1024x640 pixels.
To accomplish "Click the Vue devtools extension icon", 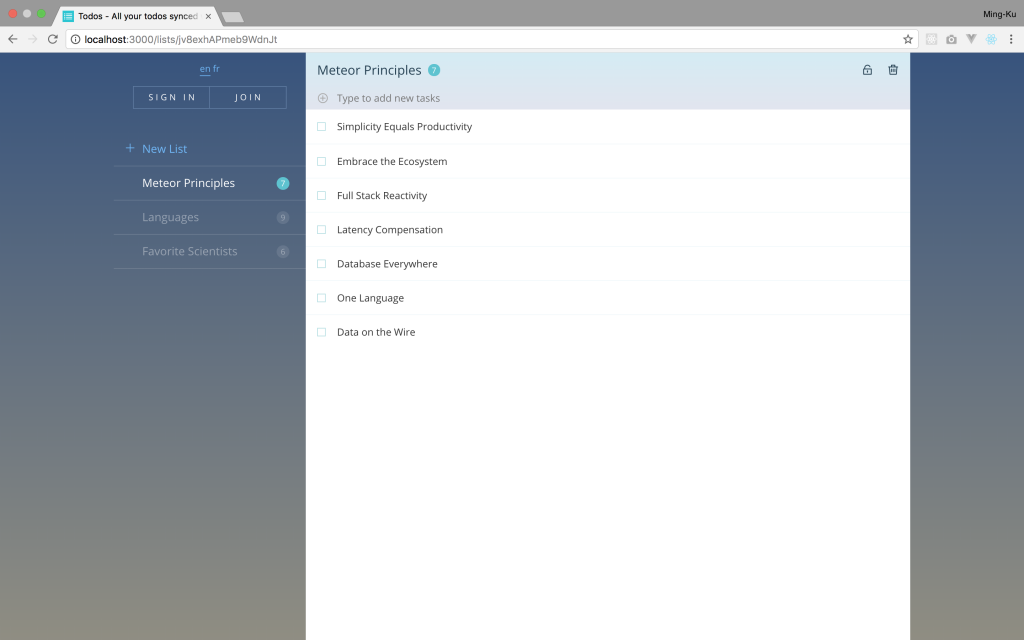I will click(x=971, y=39).
